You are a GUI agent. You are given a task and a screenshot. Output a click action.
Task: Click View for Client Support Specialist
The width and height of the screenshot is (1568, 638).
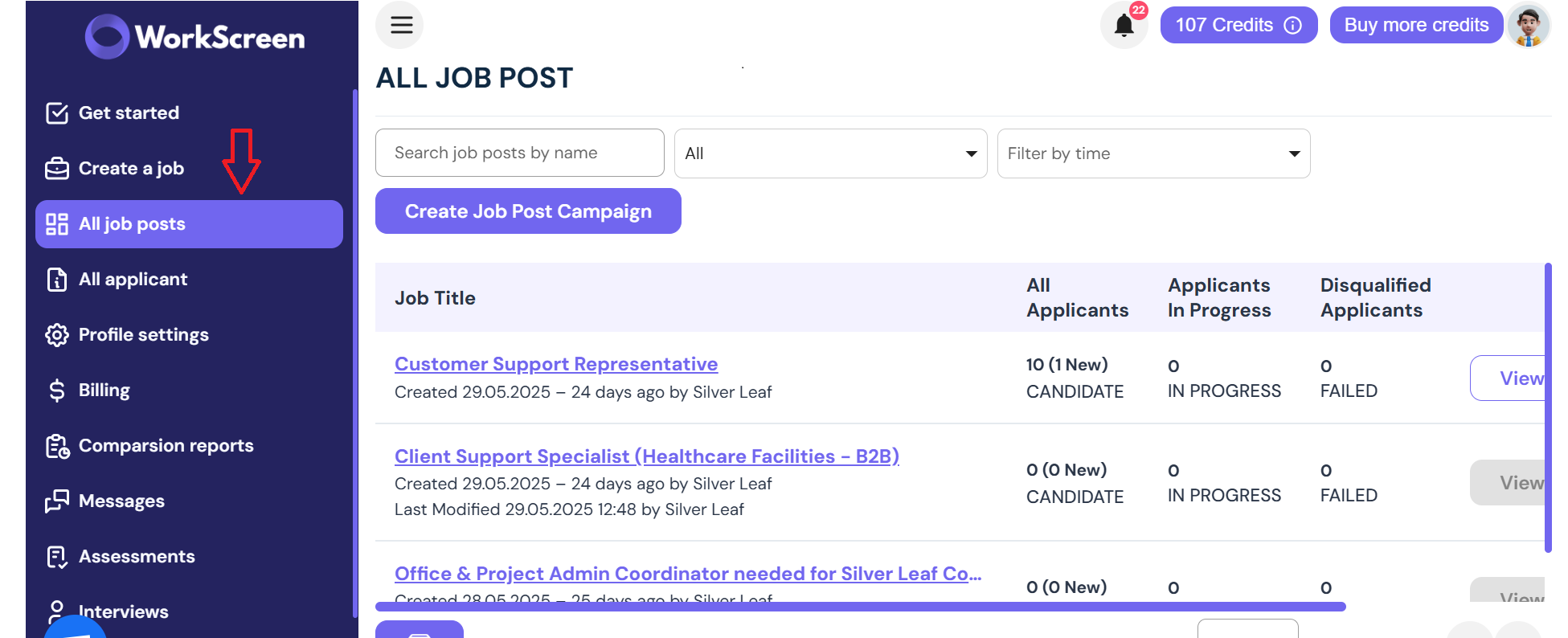coord(1509,482)
